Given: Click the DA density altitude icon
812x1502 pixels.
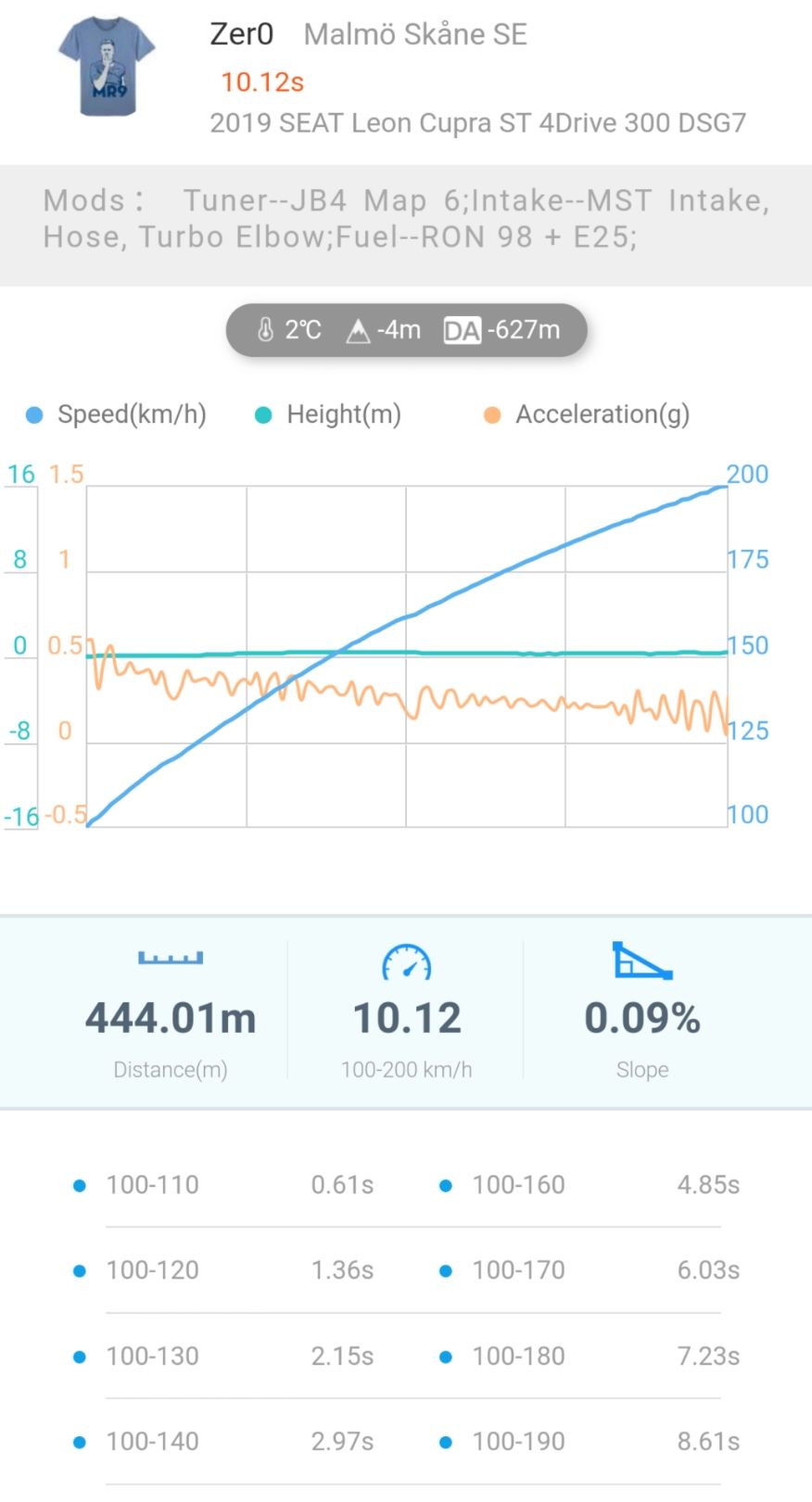Looking at the screenshot, I should (462, 331).
